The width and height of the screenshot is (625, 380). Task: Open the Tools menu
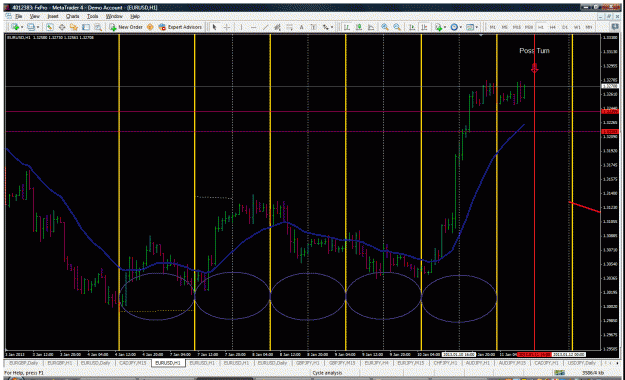click(92, 16)
